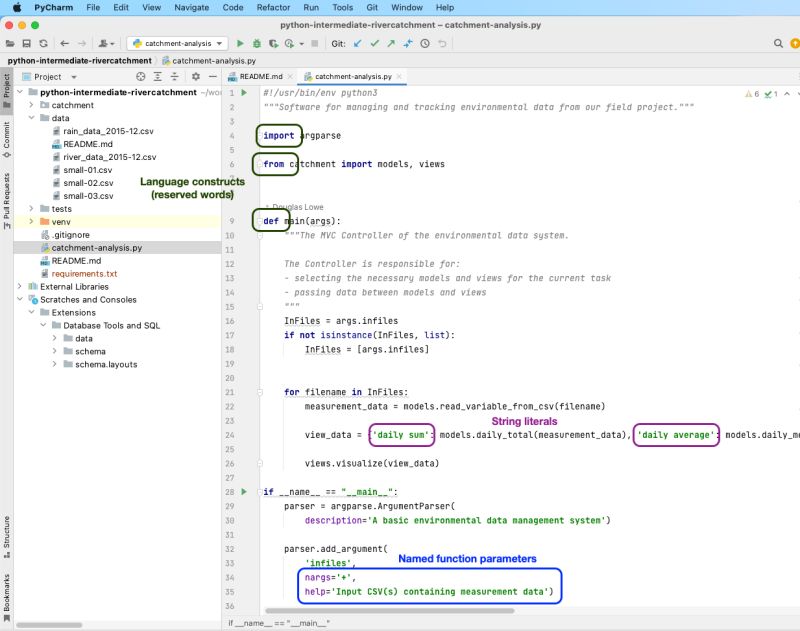Open Search Everywhere with the magnifier icon

(778, 44)
